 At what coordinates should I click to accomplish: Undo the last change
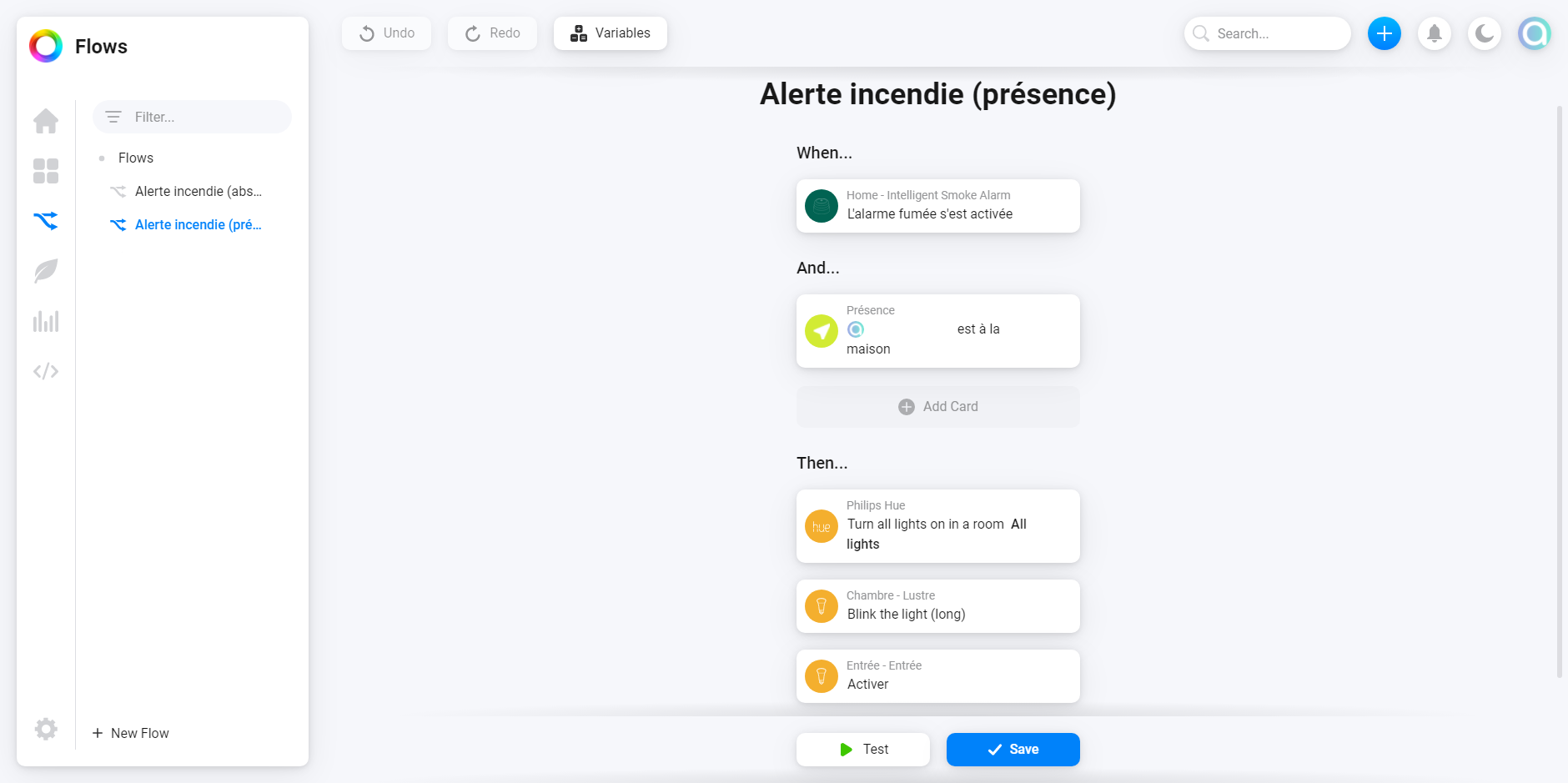click(386, 33)
